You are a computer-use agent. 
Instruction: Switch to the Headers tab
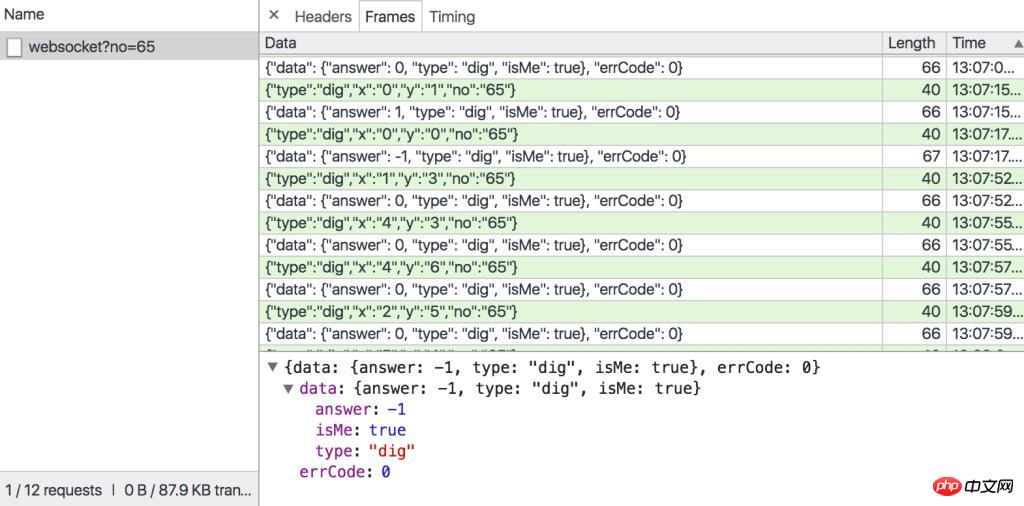coord(323,16)
